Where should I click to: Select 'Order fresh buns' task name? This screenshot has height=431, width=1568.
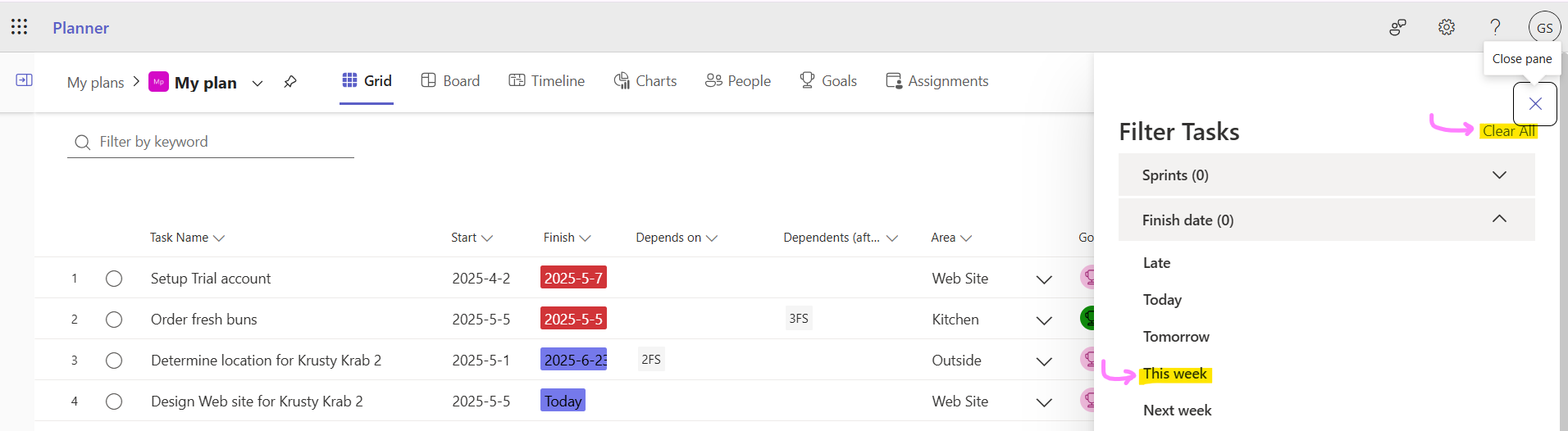tap(204, 320)
